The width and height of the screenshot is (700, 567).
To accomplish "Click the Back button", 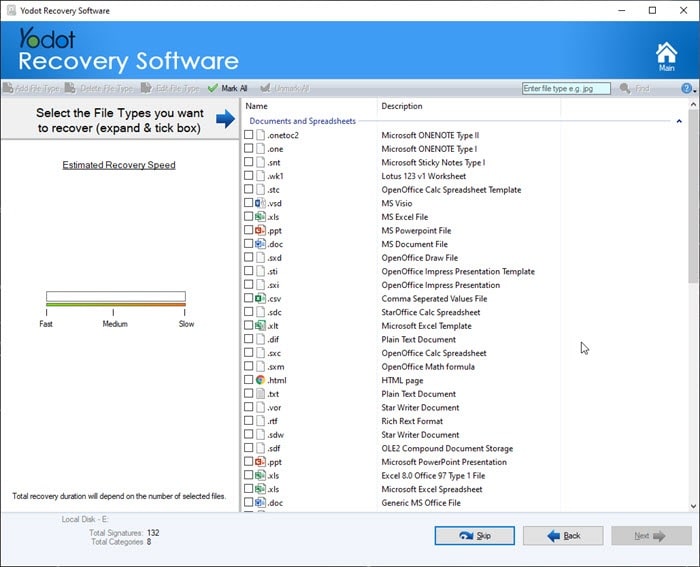I will point(563,535).
